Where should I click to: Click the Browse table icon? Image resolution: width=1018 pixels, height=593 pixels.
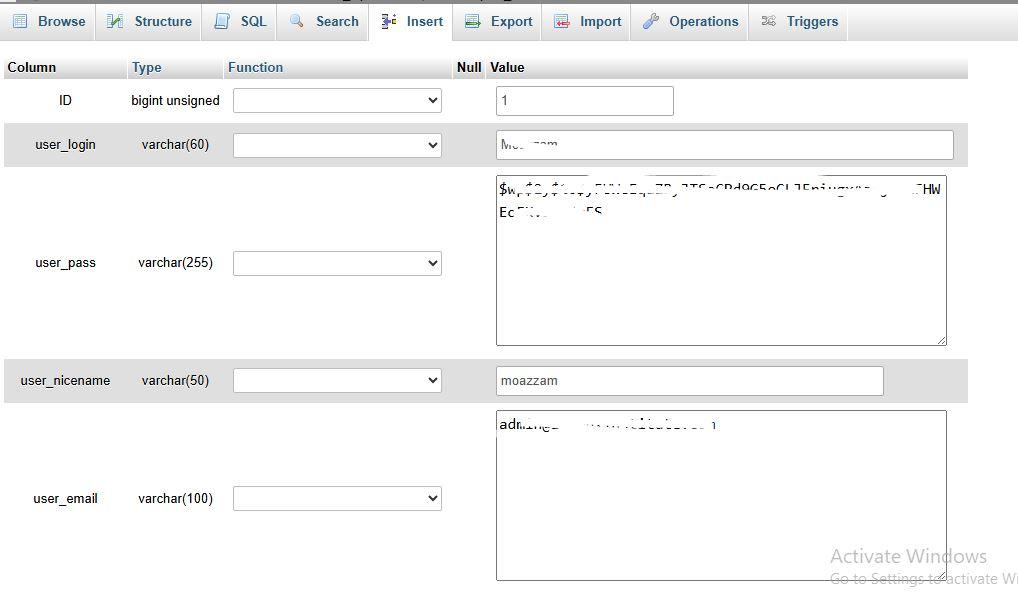[x=20, y=21]
